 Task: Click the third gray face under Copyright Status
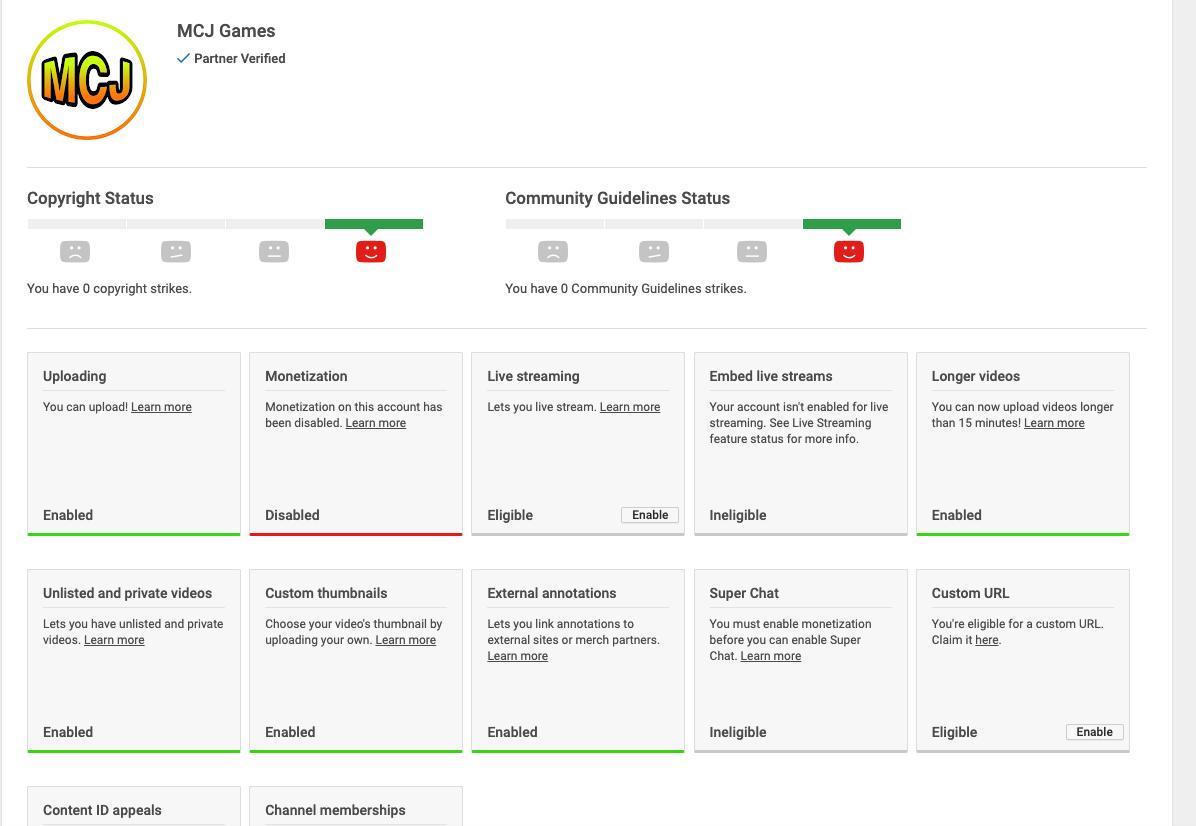pyautogui.click(x=274, y=251)
